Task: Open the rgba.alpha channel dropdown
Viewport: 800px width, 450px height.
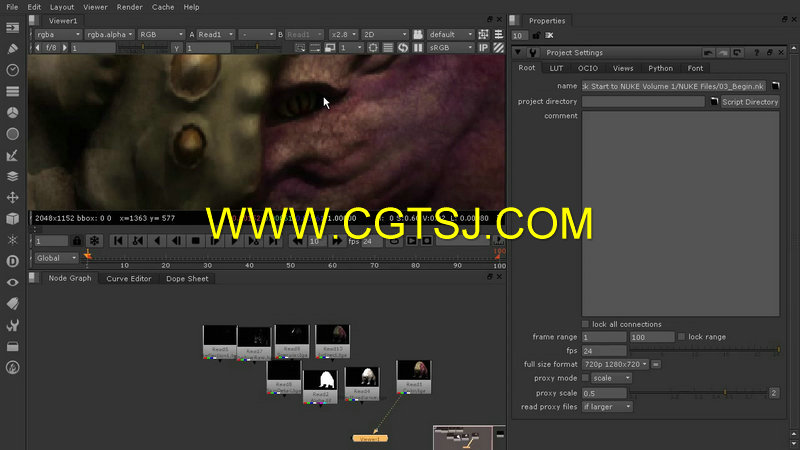Action: 109,34
